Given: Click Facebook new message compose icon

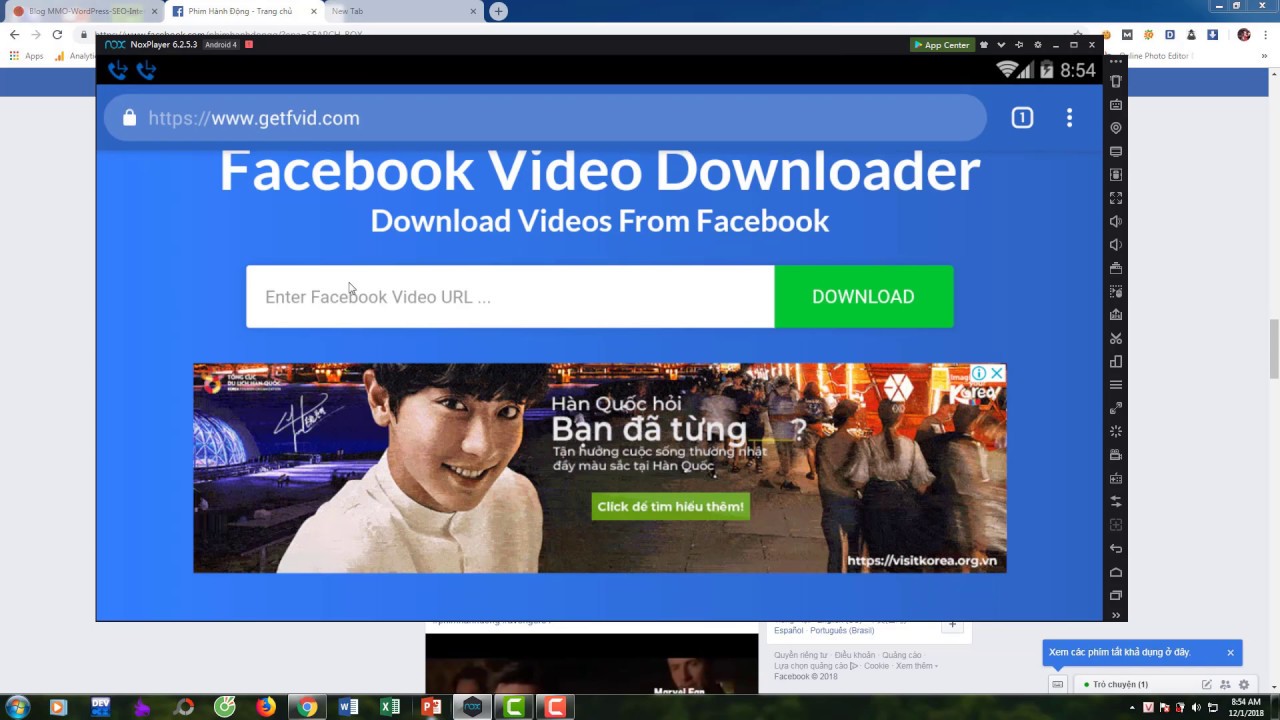Looking at the screenshot, I should [1207, 684].
